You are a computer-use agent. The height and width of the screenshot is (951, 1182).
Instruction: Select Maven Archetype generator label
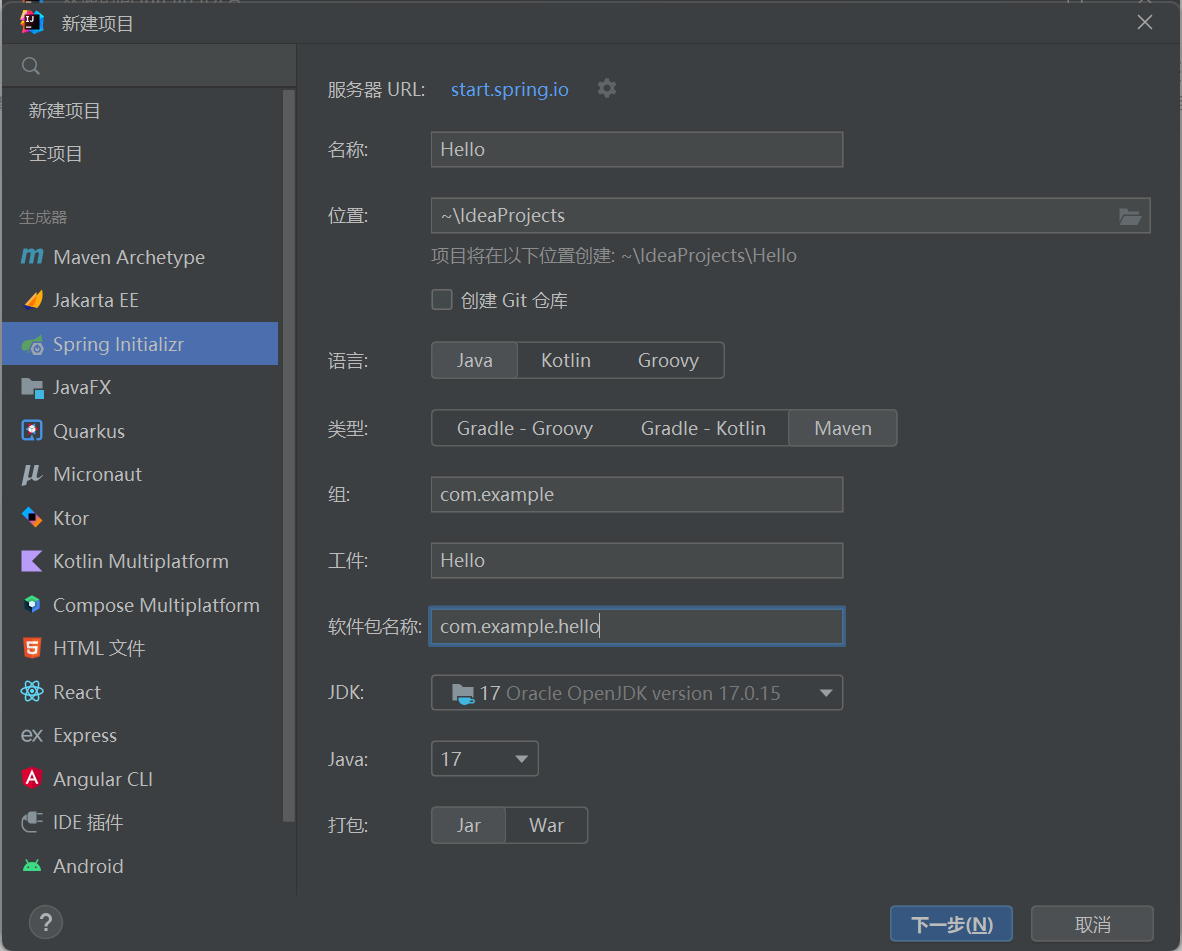[x=129, y=257]
